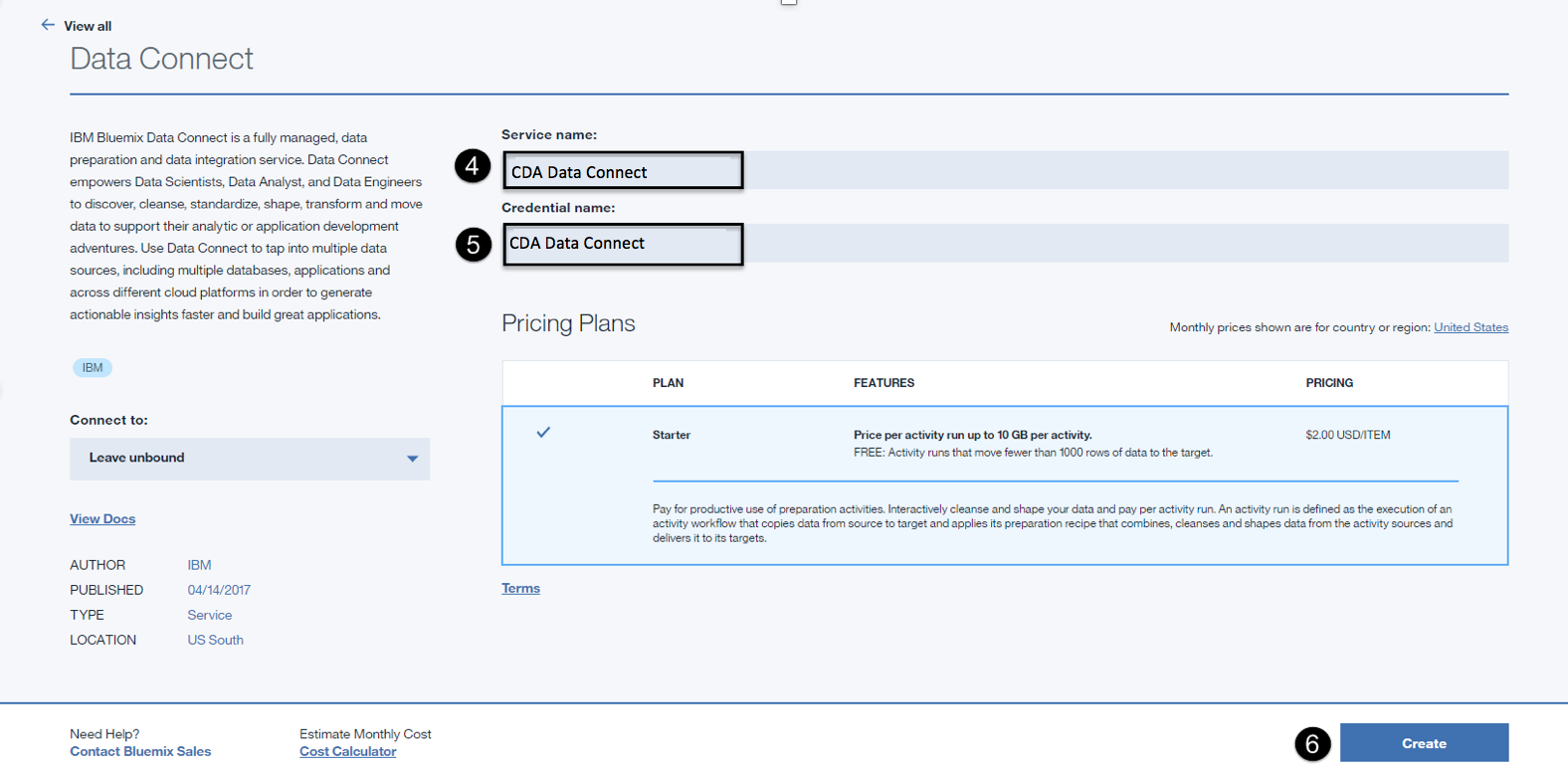Click the published date 04/14/2017
The image size is (1568, 770).
click(x=219, y=590)
